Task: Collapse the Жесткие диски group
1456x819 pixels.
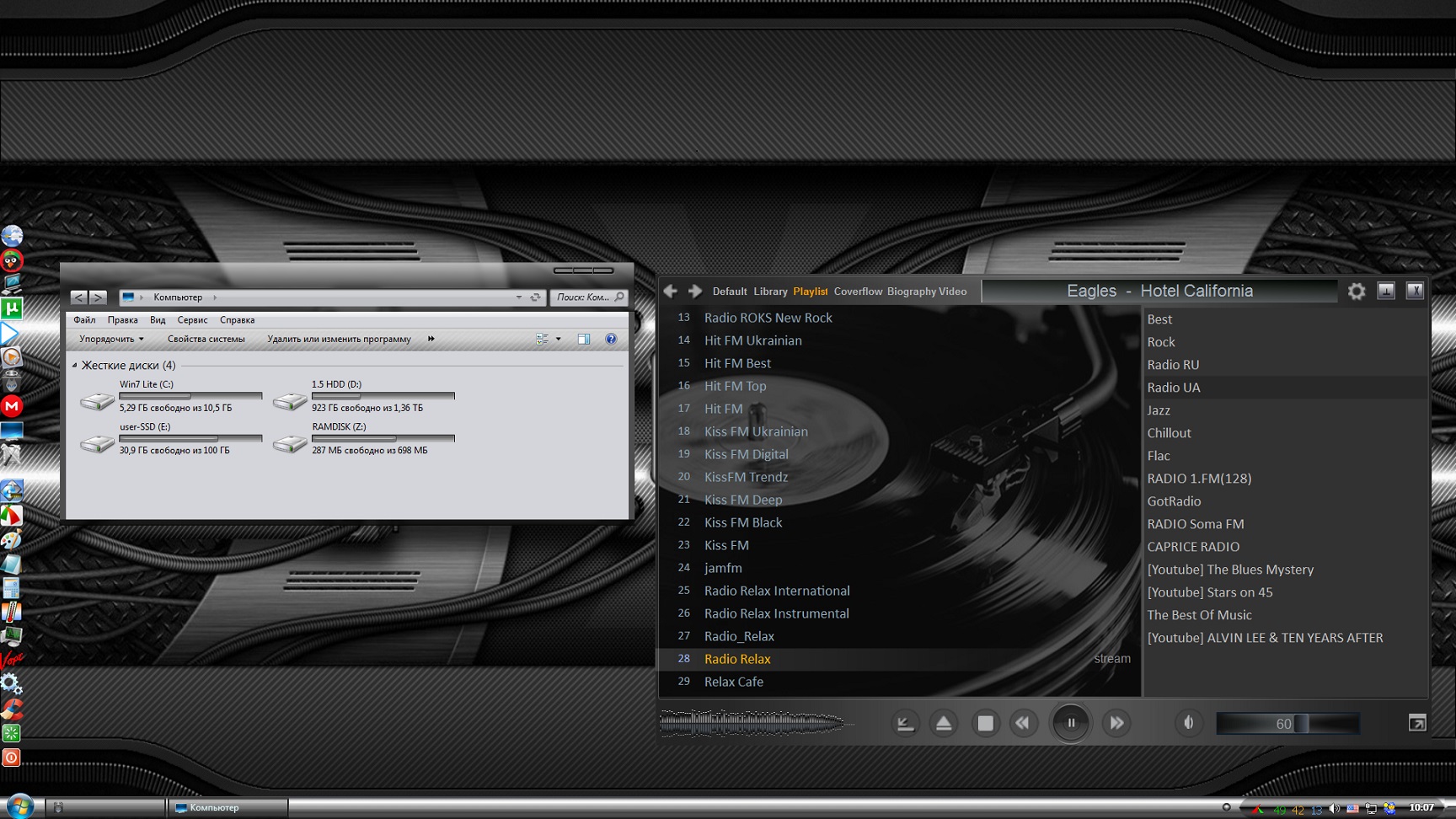Action: point(75,366)
